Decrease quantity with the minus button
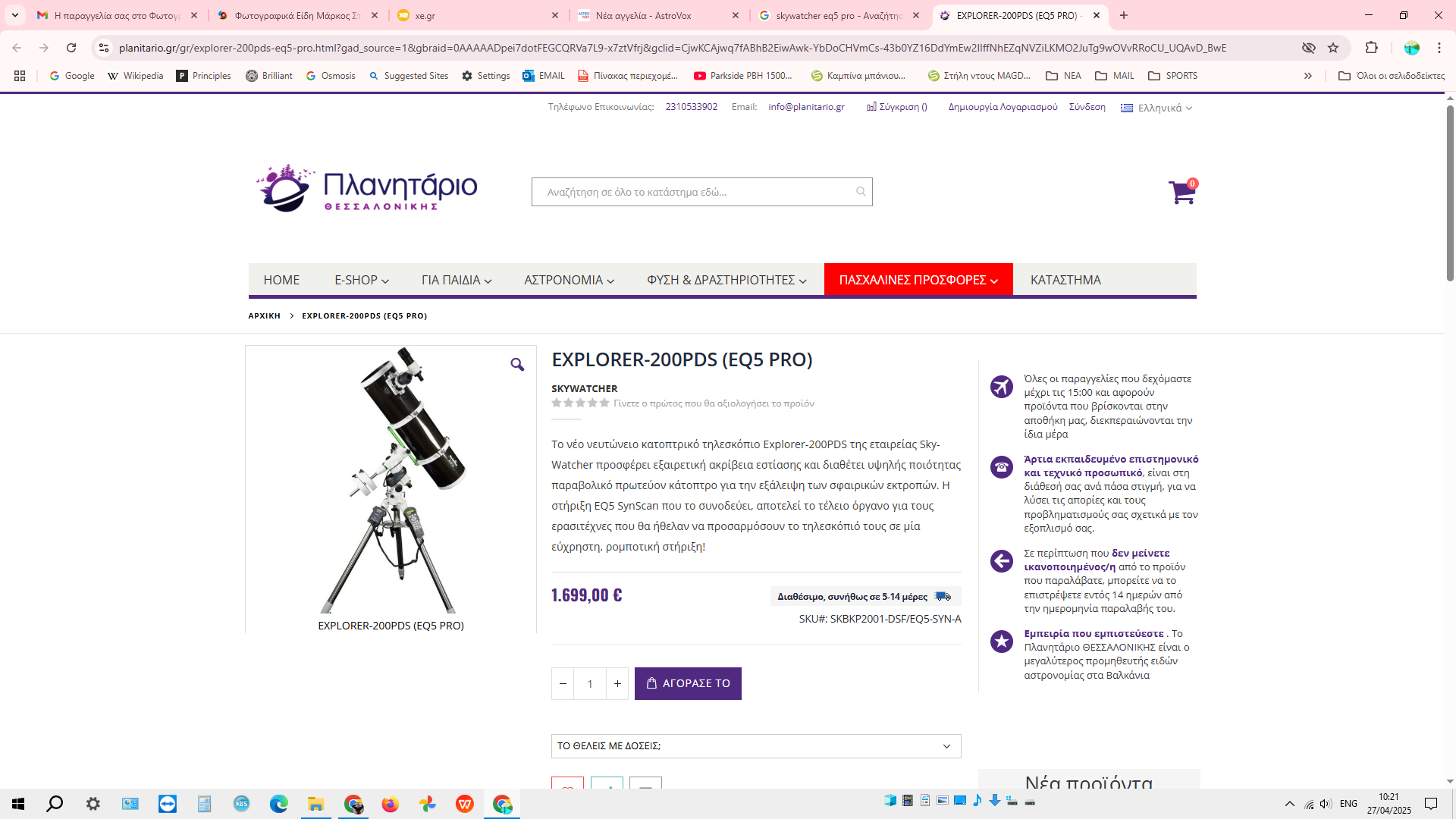1456x819 pixels. point(563,684)
